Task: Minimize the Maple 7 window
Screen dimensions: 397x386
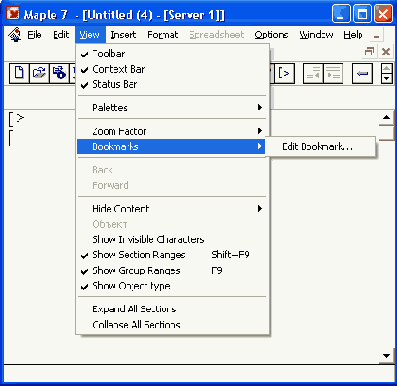Action: coord(341,15)
